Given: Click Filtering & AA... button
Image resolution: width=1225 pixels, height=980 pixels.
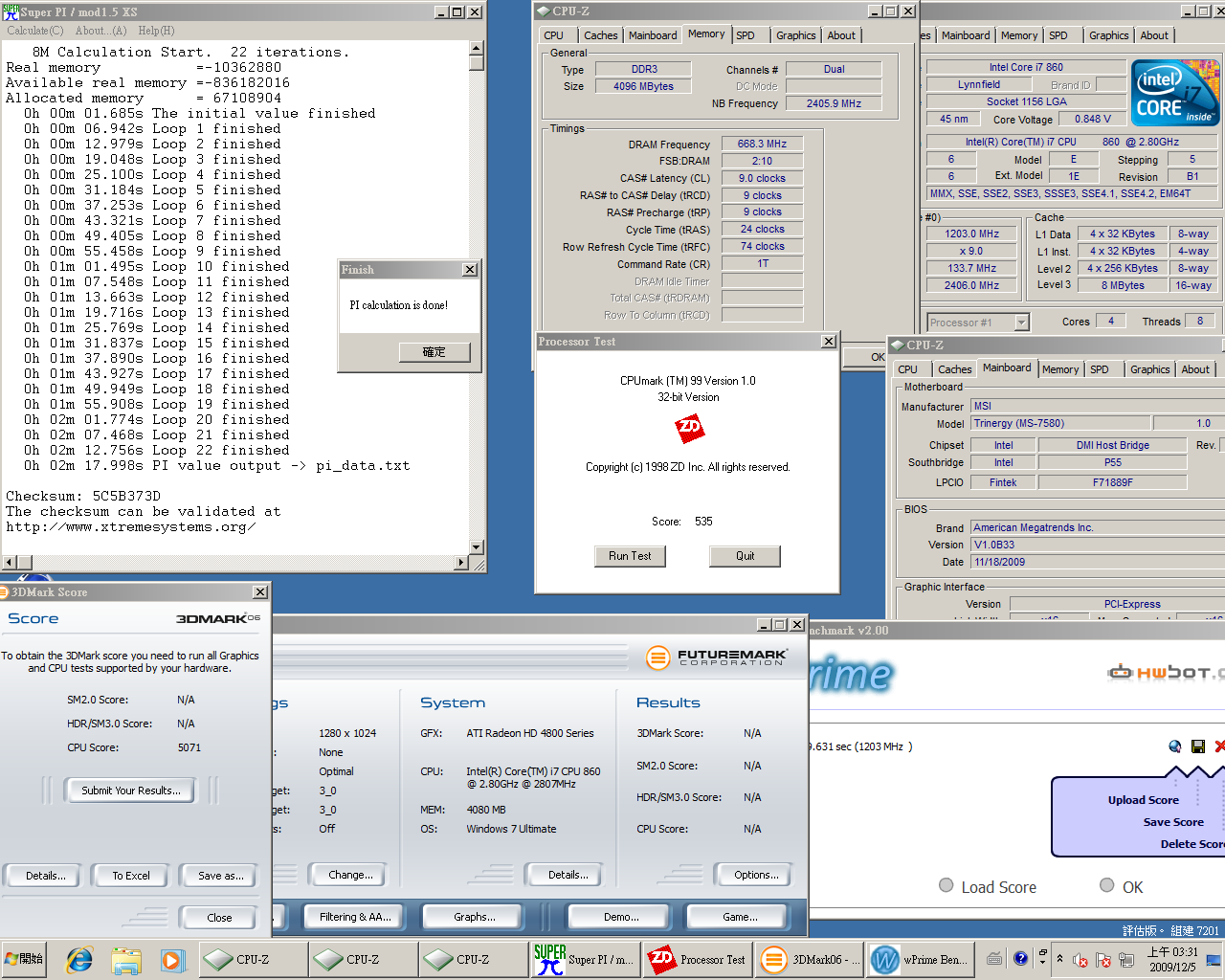Looking at the screenshot, I should (355, 917).
